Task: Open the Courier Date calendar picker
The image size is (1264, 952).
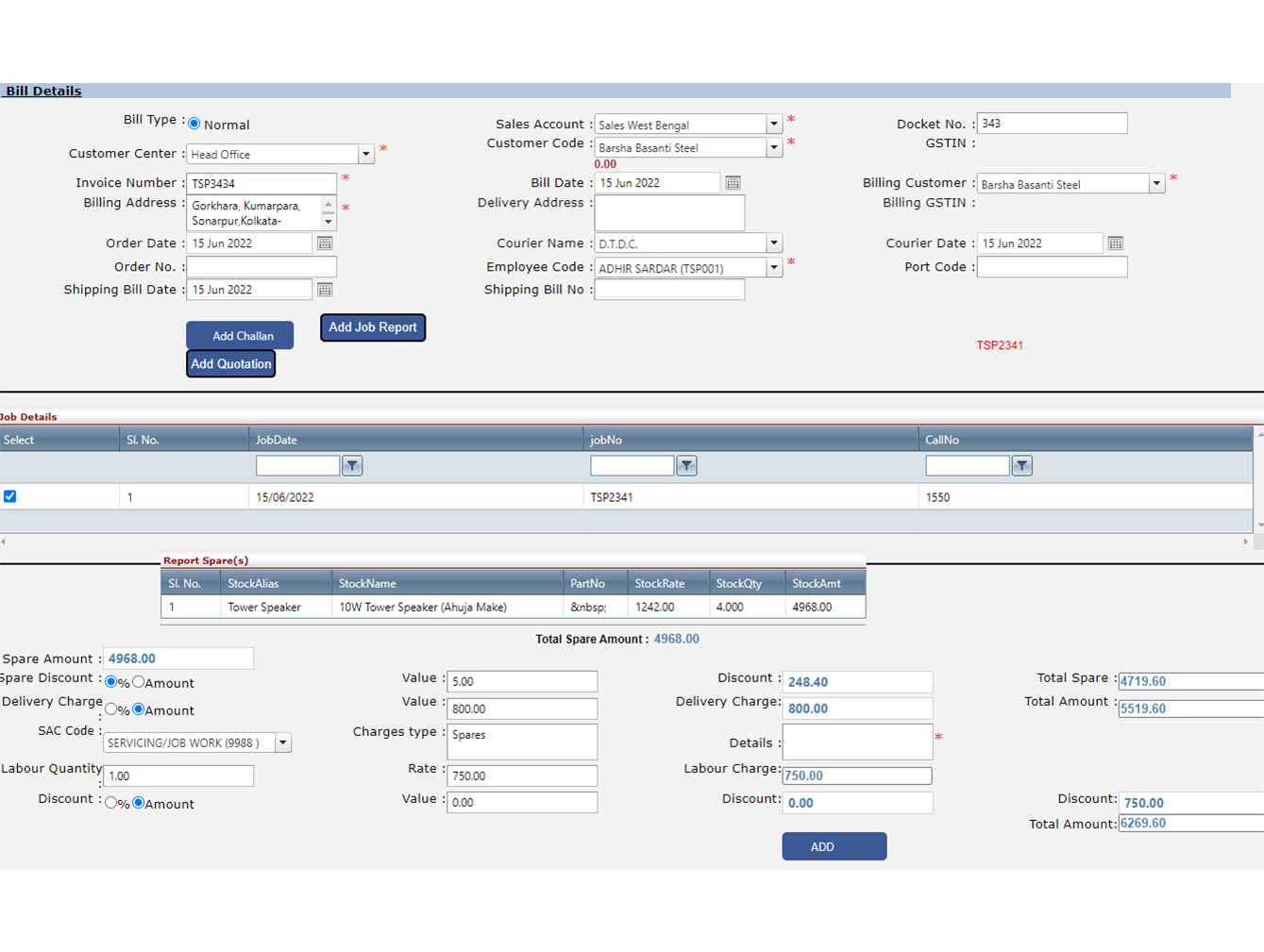Action: [x=1115, y=243]
